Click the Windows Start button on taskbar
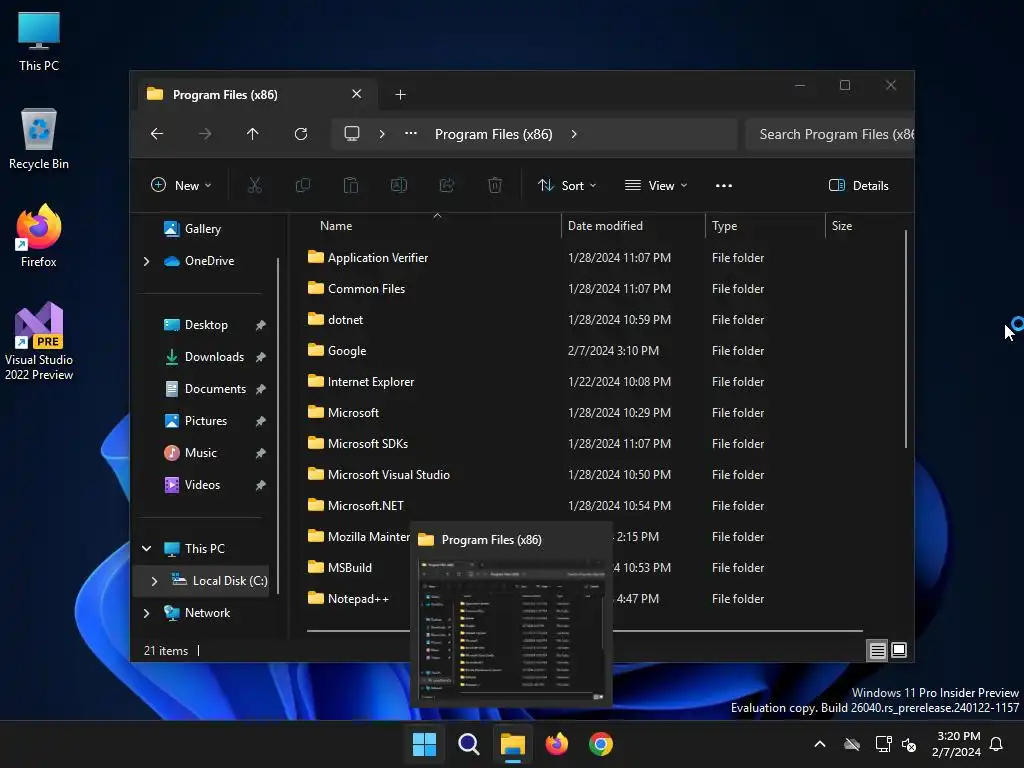 tap(424, 744)
